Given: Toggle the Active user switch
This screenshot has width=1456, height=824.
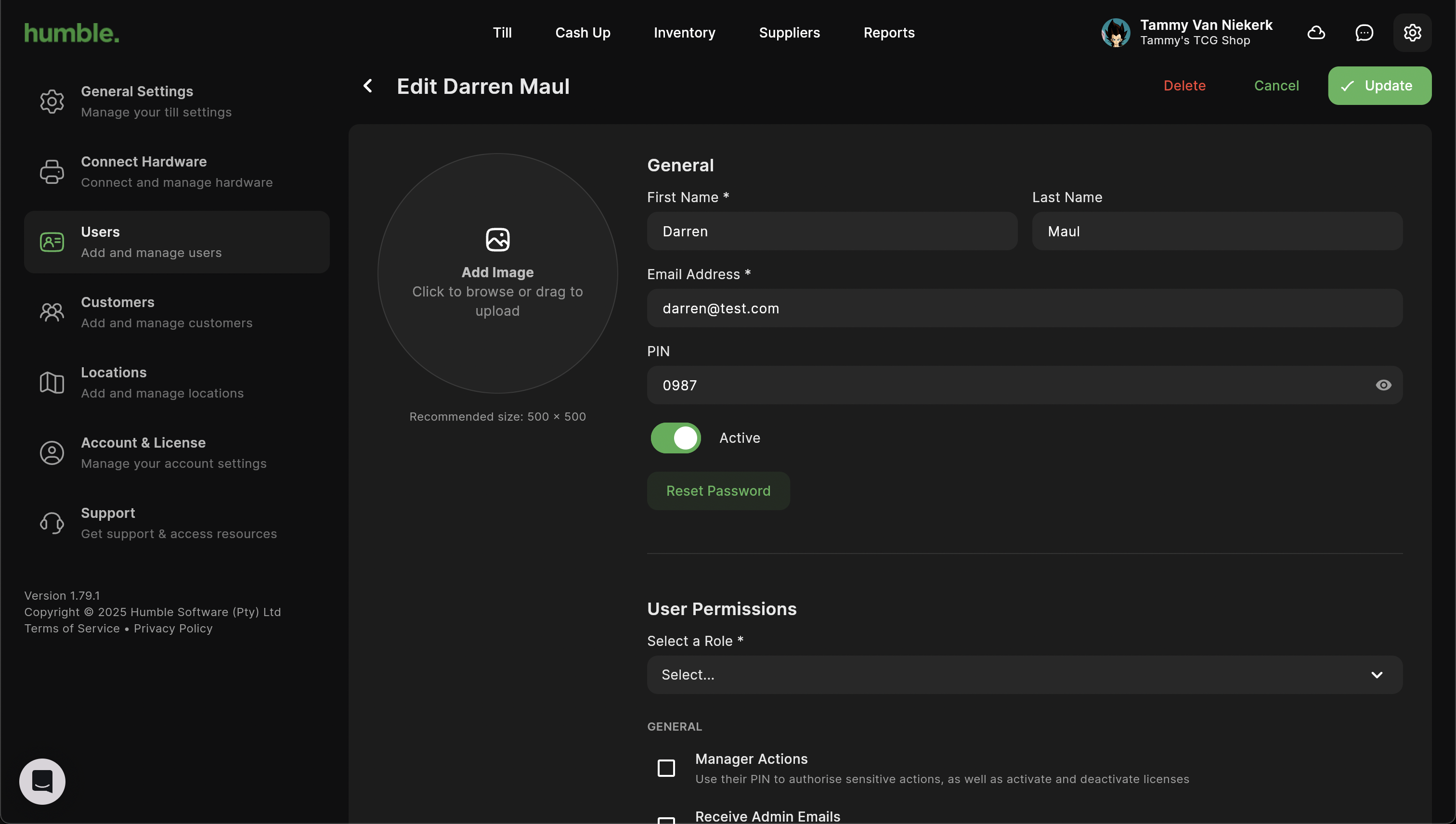Looking at the screenshot, I should 676,438.
